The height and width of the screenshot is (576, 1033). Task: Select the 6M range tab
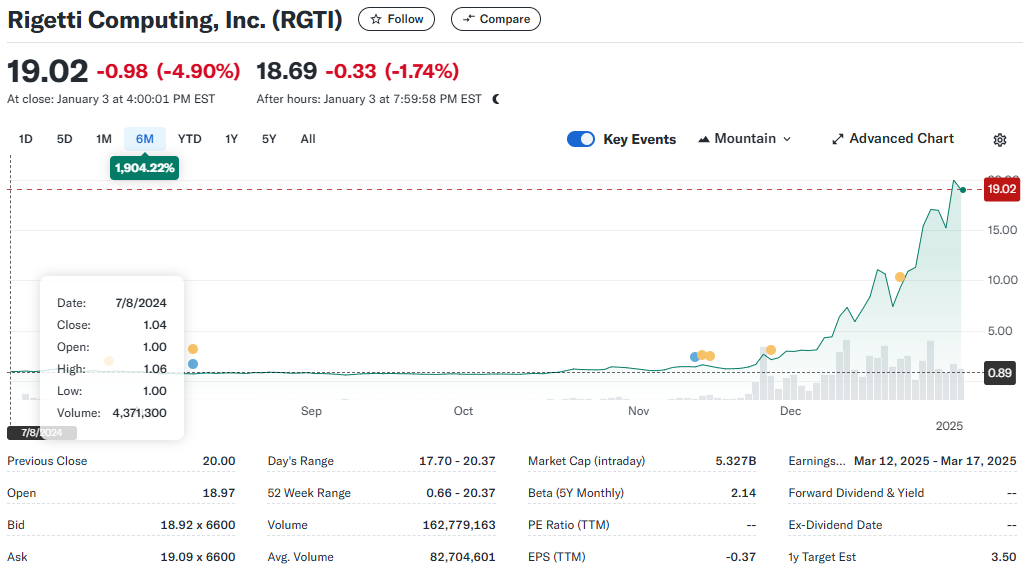tap(145, 139)
